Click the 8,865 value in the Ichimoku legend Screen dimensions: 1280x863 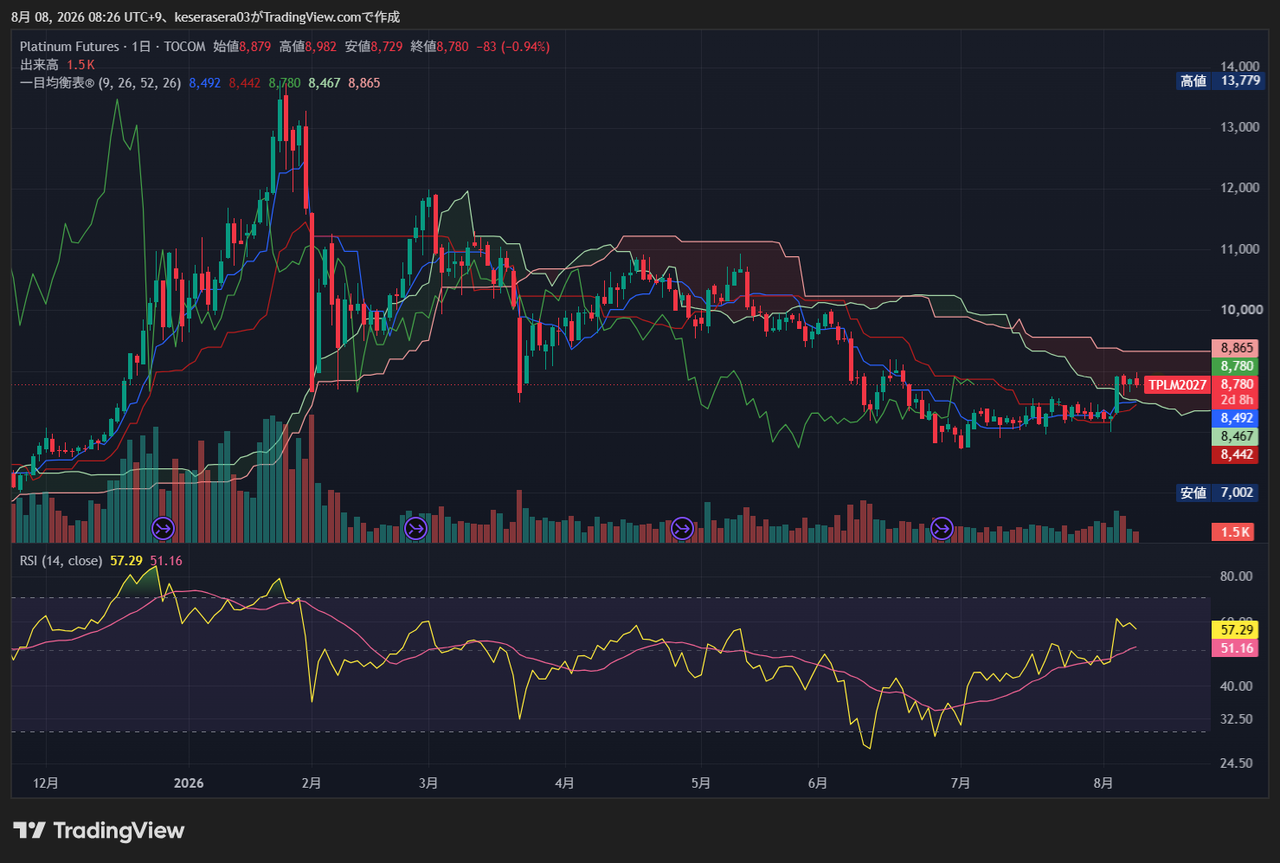[x=364, y=83]
